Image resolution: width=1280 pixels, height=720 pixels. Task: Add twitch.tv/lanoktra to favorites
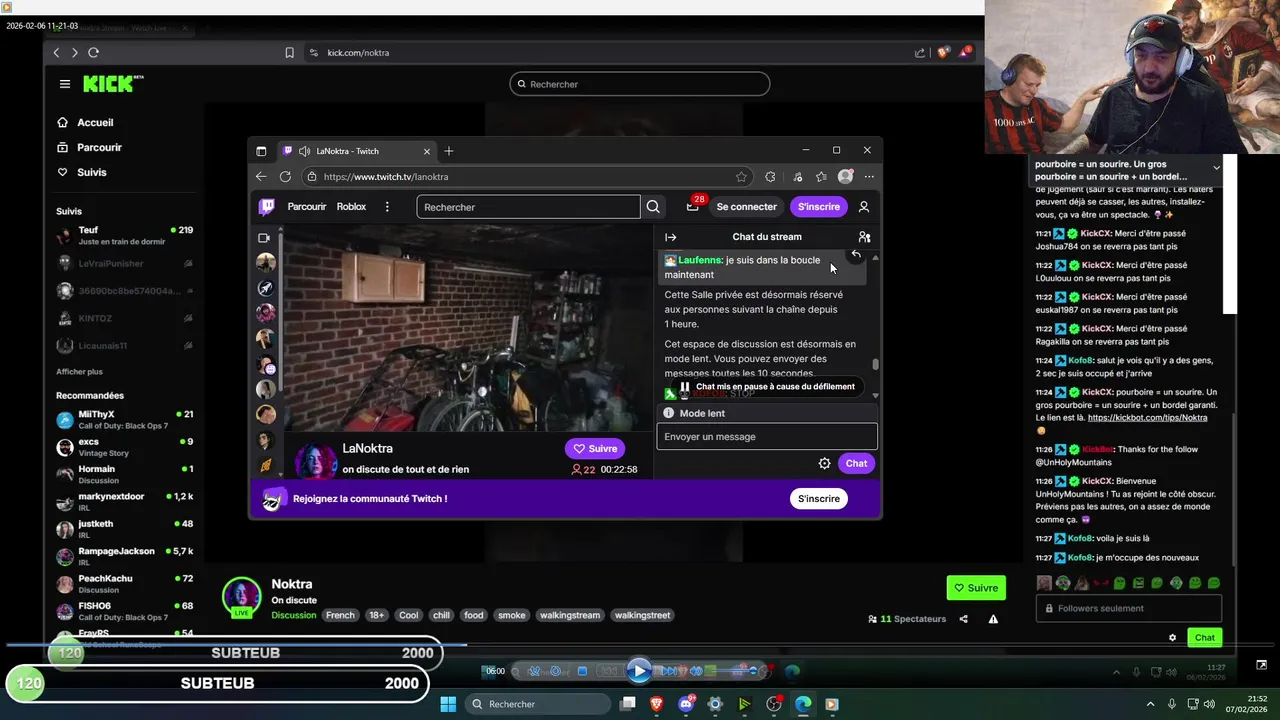741,177
